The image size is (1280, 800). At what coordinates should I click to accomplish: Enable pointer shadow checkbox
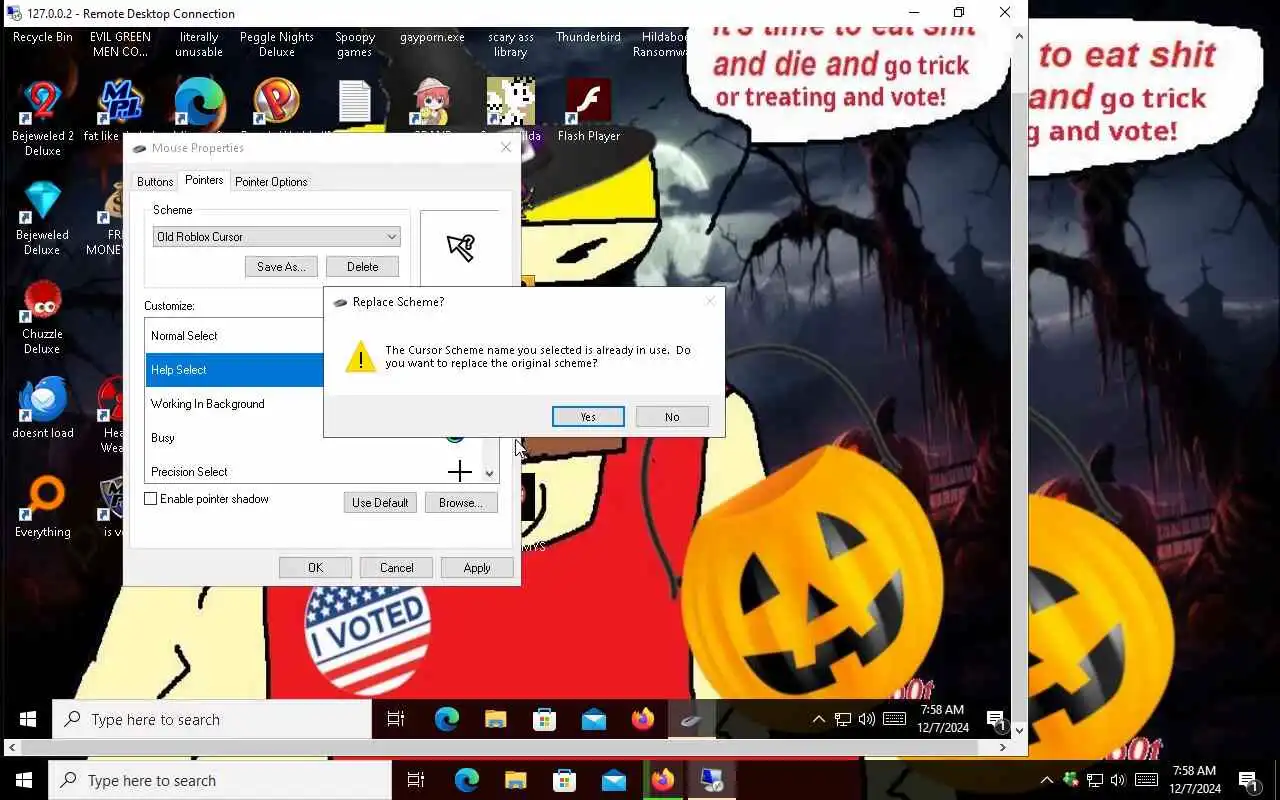pyautogui.click(x=151, y=499)
